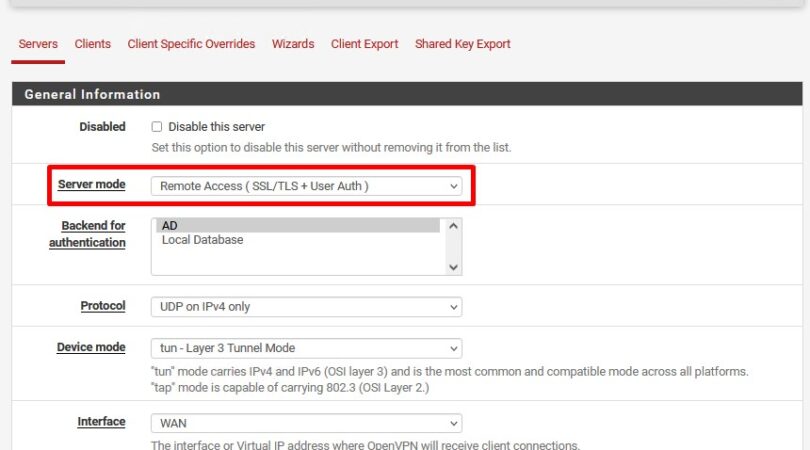This screenshot has height=450, width=810.
Task: Expand the Interface dropdown showing WAN
Action: click(x=305, y=423)
